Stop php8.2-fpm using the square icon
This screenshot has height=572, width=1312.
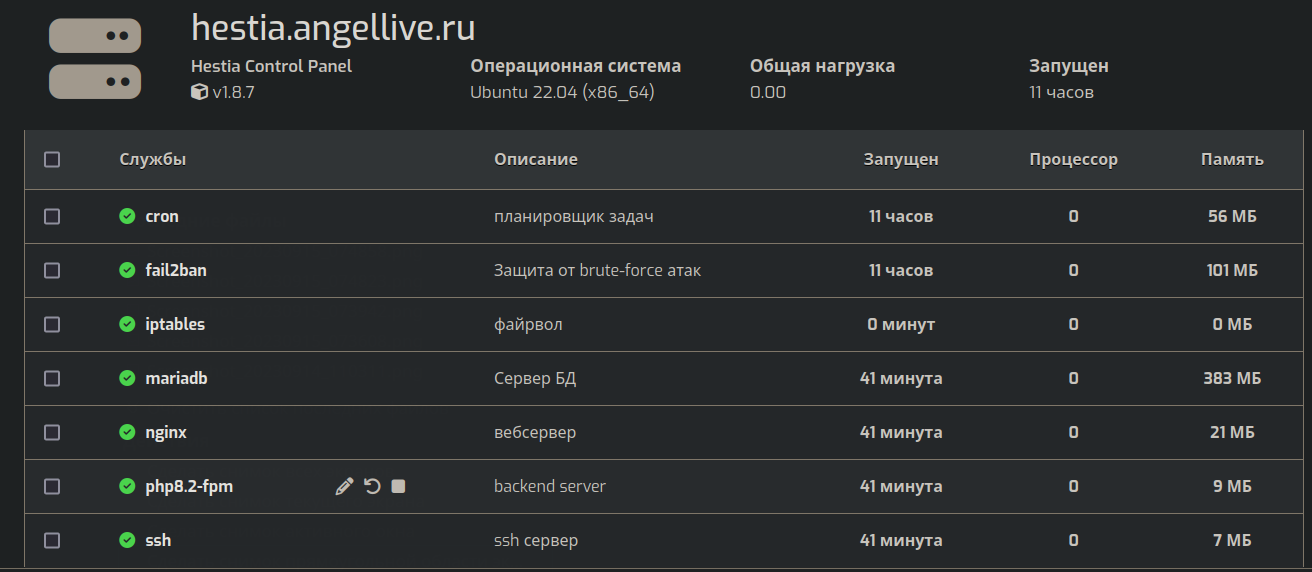point(398,486)
